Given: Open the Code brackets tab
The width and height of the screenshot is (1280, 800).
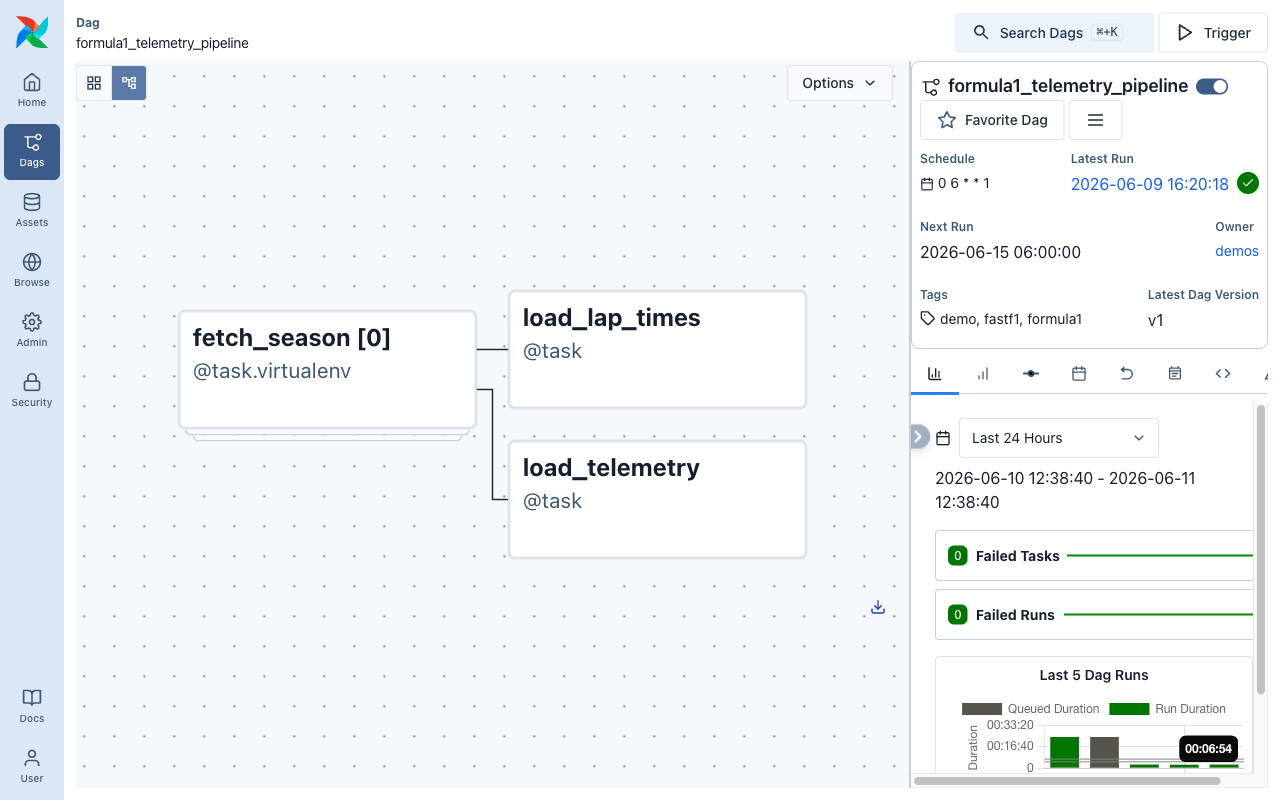Looking at the screenshot, I should (x=1223, y=373).
